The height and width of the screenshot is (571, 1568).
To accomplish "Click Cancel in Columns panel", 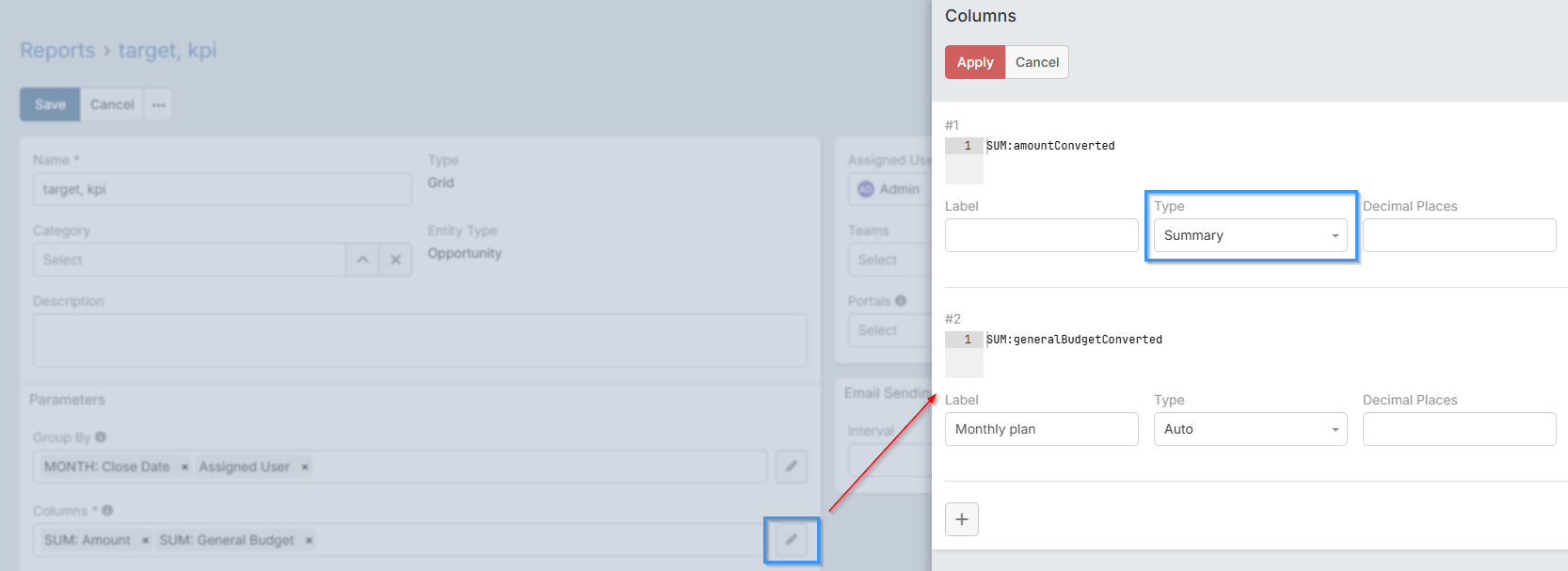I will click(1036, 62).
